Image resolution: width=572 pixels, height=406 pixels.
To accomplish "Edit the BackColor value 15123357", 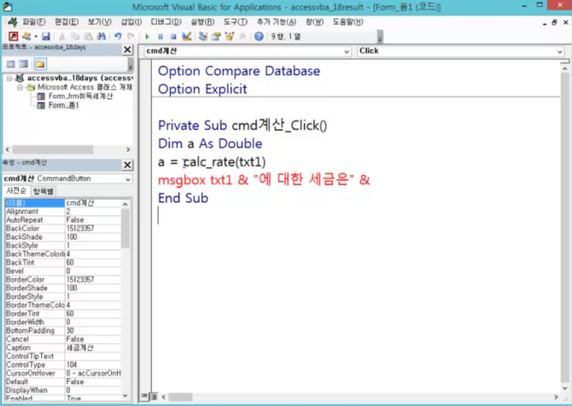I will [93, 228].
